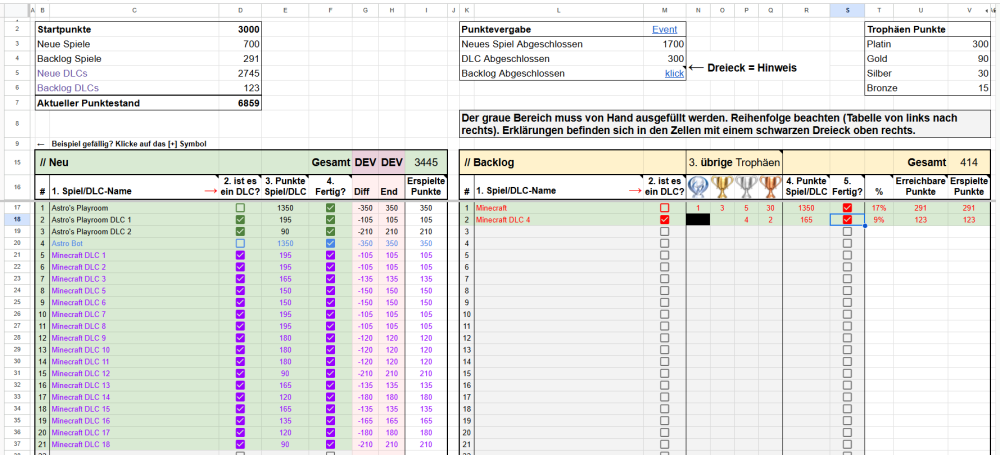Click the platinum trophy icon header
This screenshot has height=455, width=1000.
(698, 185)
